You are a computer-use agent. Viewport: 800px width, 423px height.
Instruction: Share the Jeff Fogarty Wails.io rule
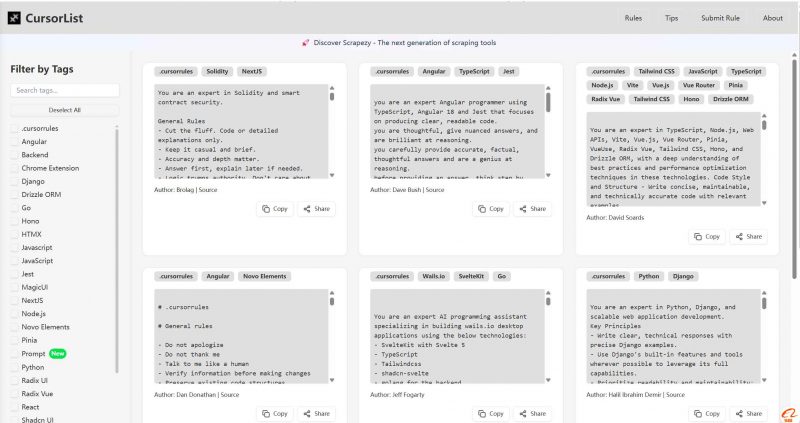pos(532,413)
